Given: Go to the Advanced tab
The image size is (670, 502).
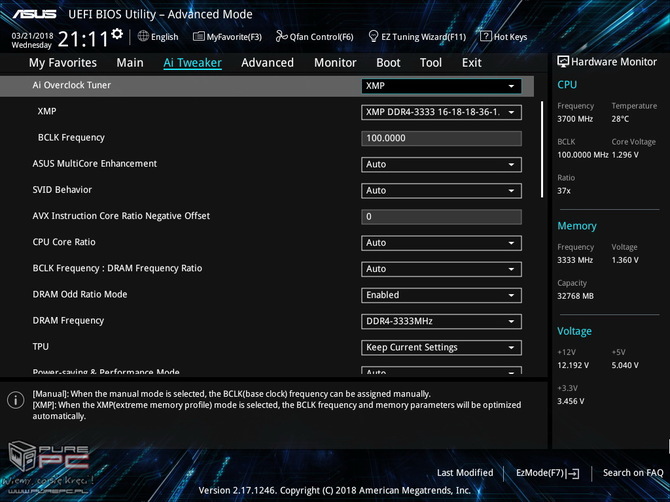Looking at the screenshot, I should (x=267, y=63).
